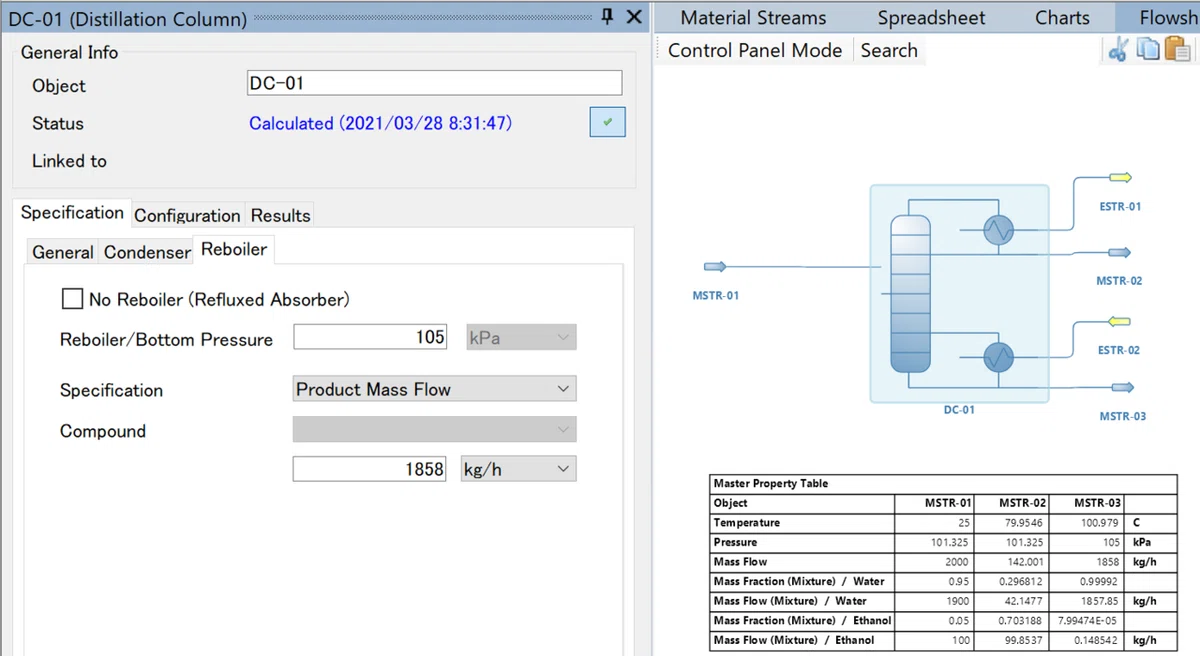Click the Calculated status text

(x=381, y=123)
